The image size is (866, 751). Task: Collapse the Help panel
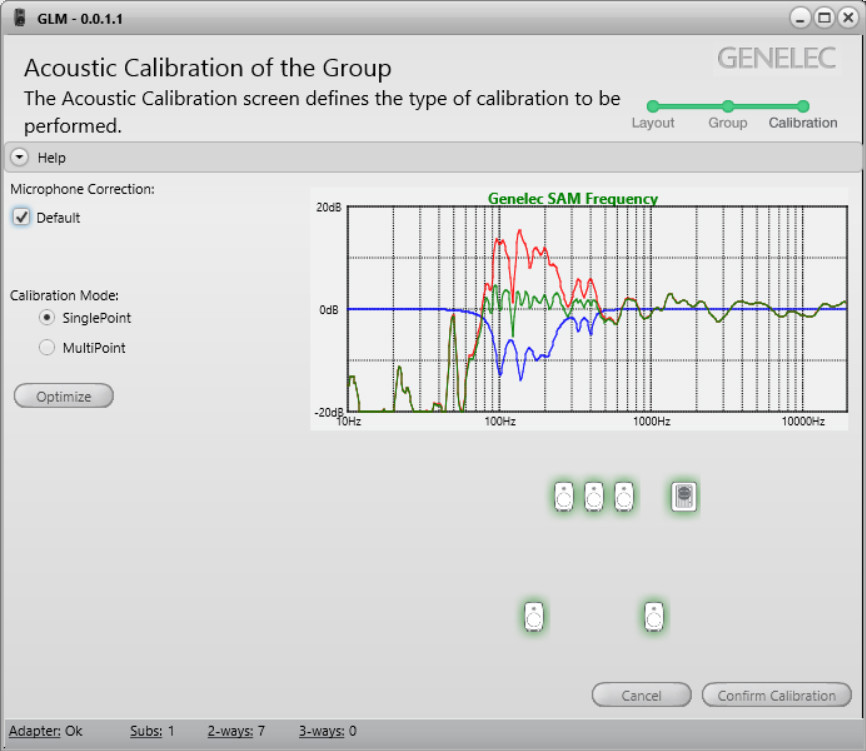18,157
